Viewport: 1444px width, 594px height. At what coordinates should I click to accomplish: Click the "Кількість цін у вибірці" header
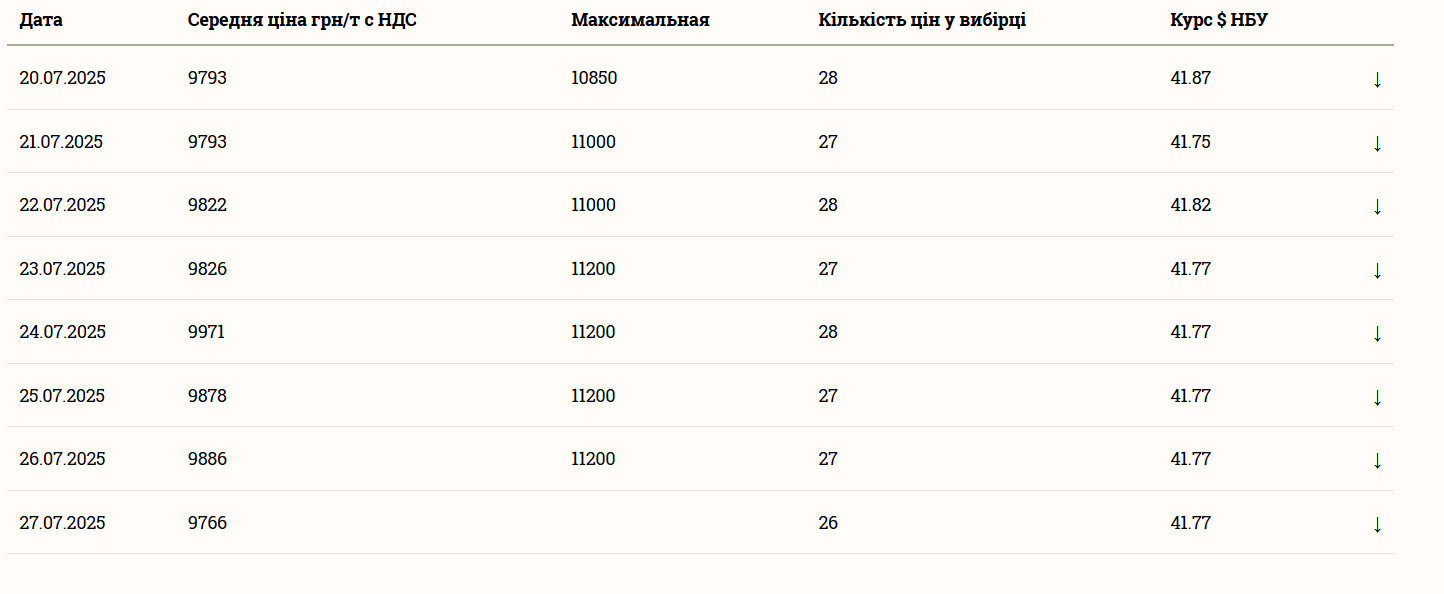(x=922, y=20)
